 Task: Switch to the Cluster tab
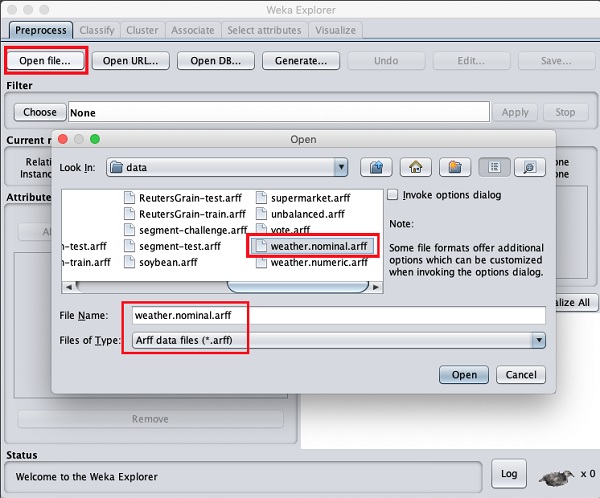click(x=142, y=30)
